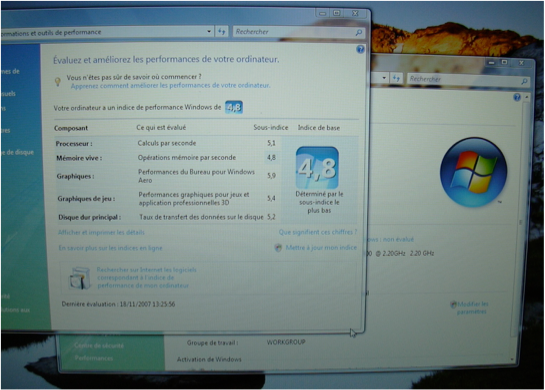This screenshot has height=390, width=545.
Task: Click the Windows Vista orb logo
Action: click(473, 172)
